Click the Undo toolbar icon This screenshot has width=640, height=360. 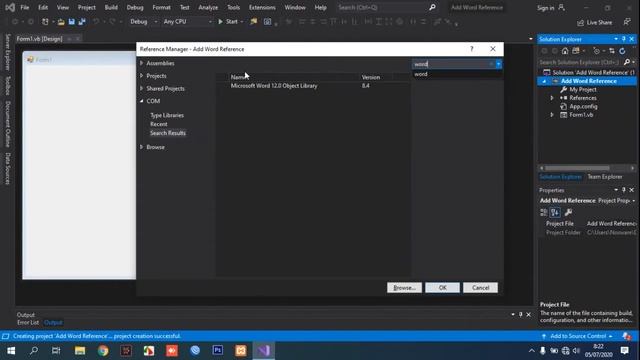click(x=96, y=22)
